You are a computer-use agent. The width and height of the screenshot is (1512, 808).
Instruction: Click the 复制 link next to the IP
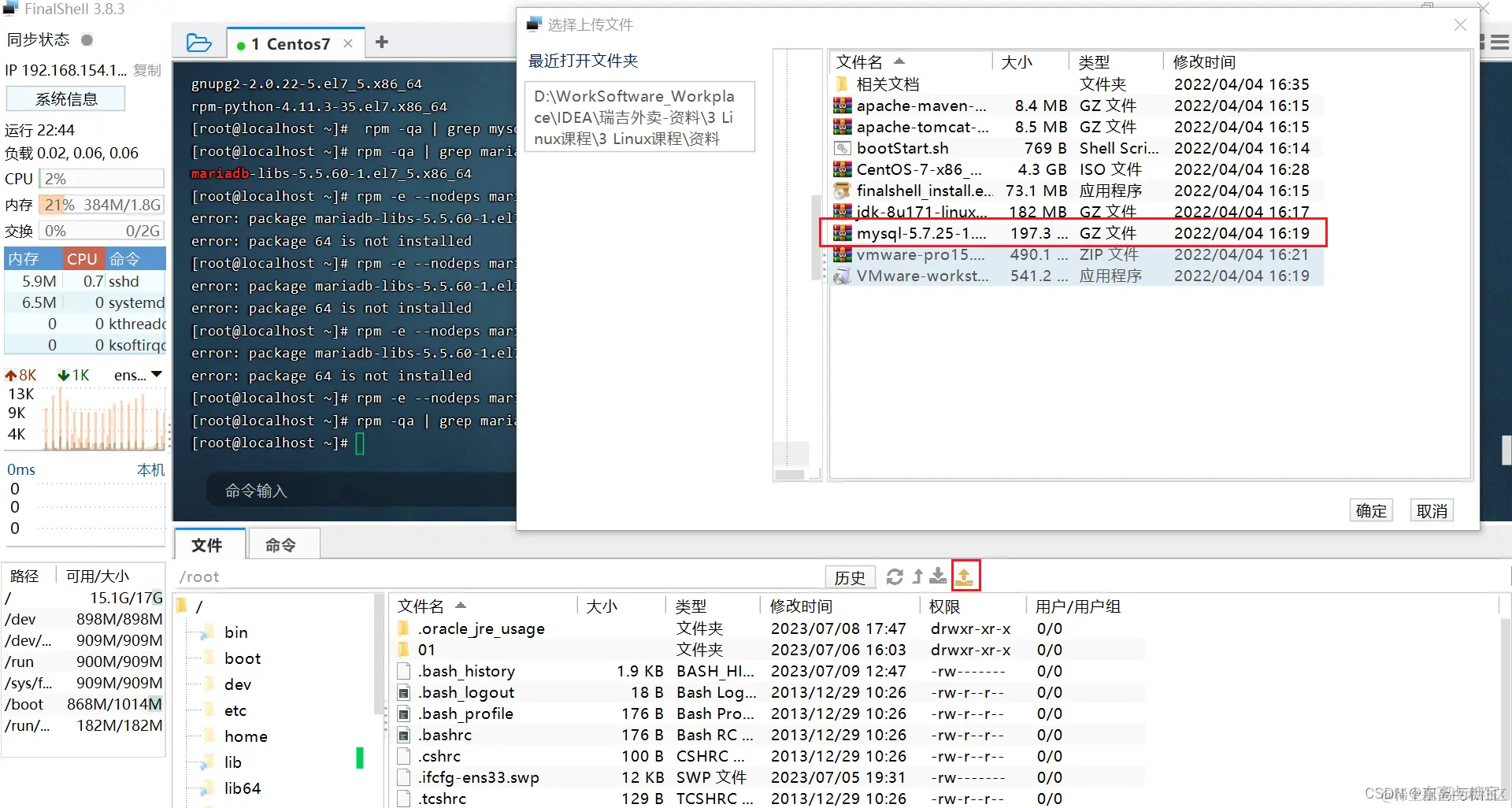[x=146, y=69]
